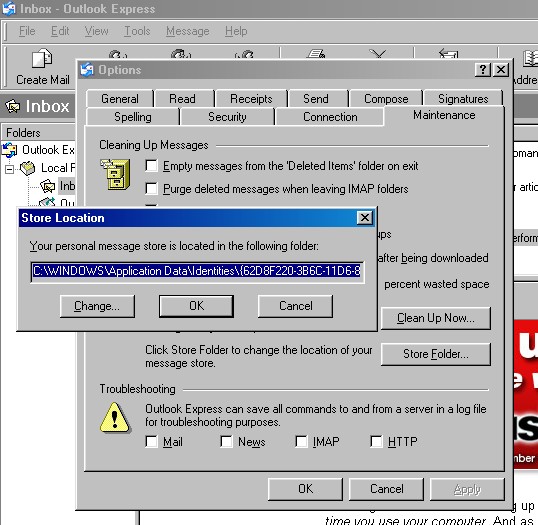Click the Options dialog help question button
Viewport: 538px width, 525px height.
(x=483, y=70)
